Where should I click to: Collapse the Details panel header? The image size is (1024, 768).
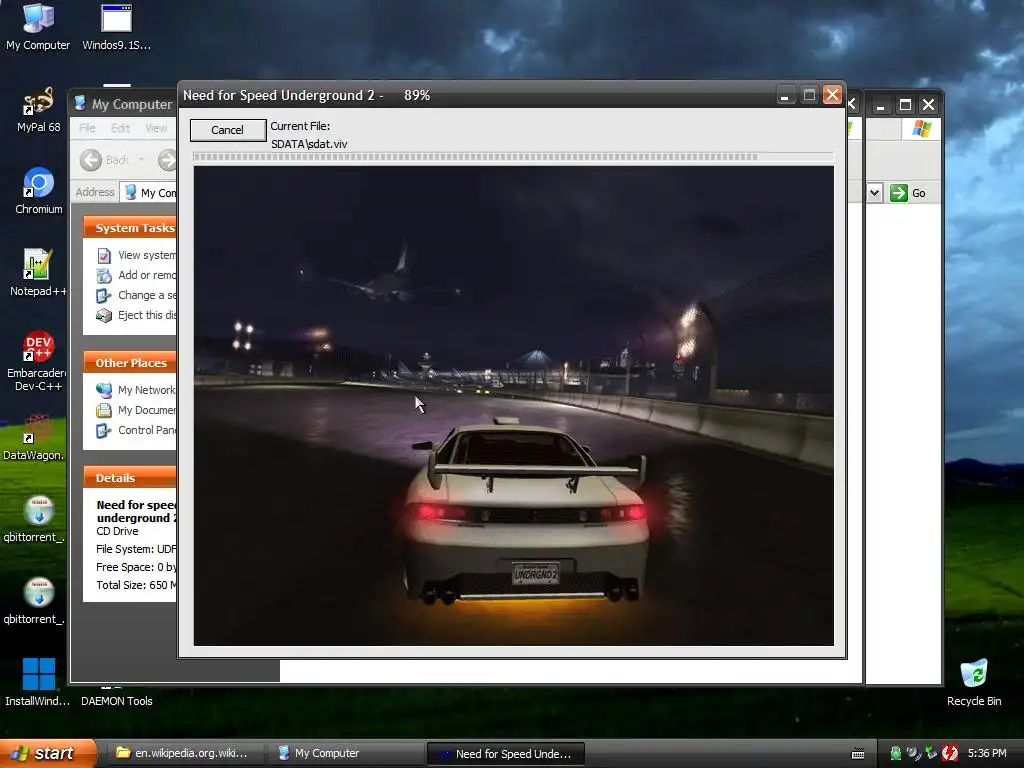pyautogui.click(x=130, y=477)
